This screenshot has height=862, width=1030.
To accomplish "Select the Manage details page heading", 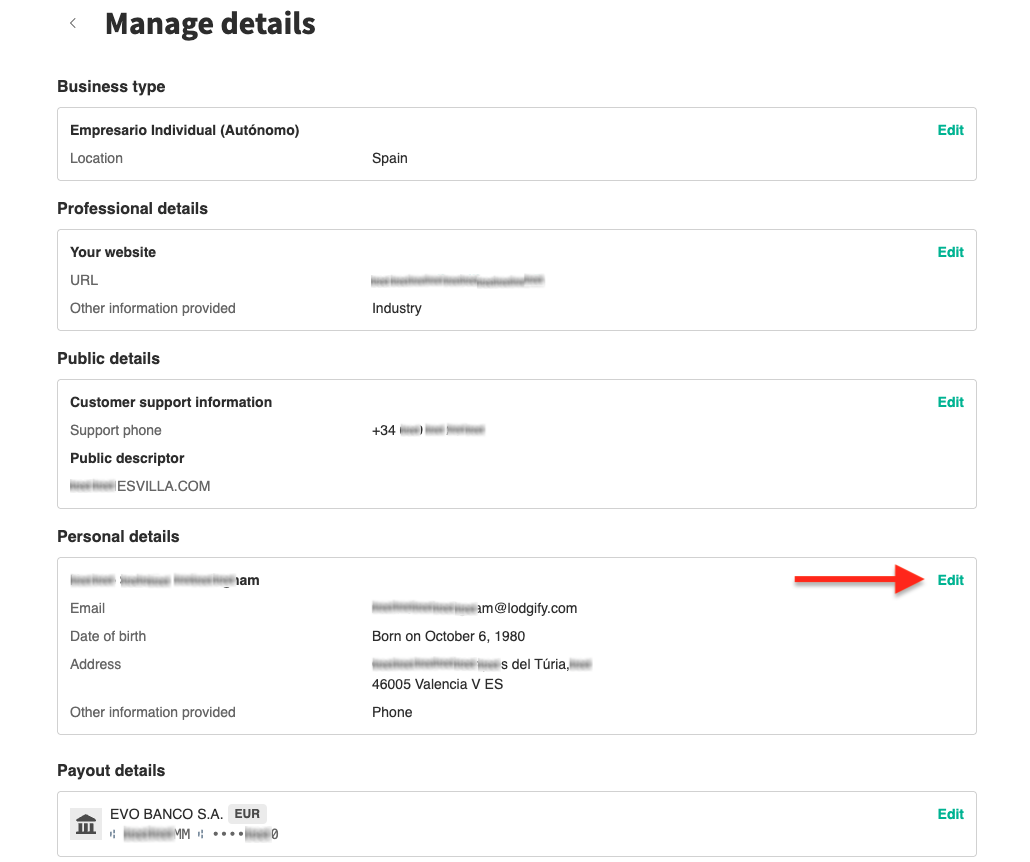I will click(x=210, y=24).
